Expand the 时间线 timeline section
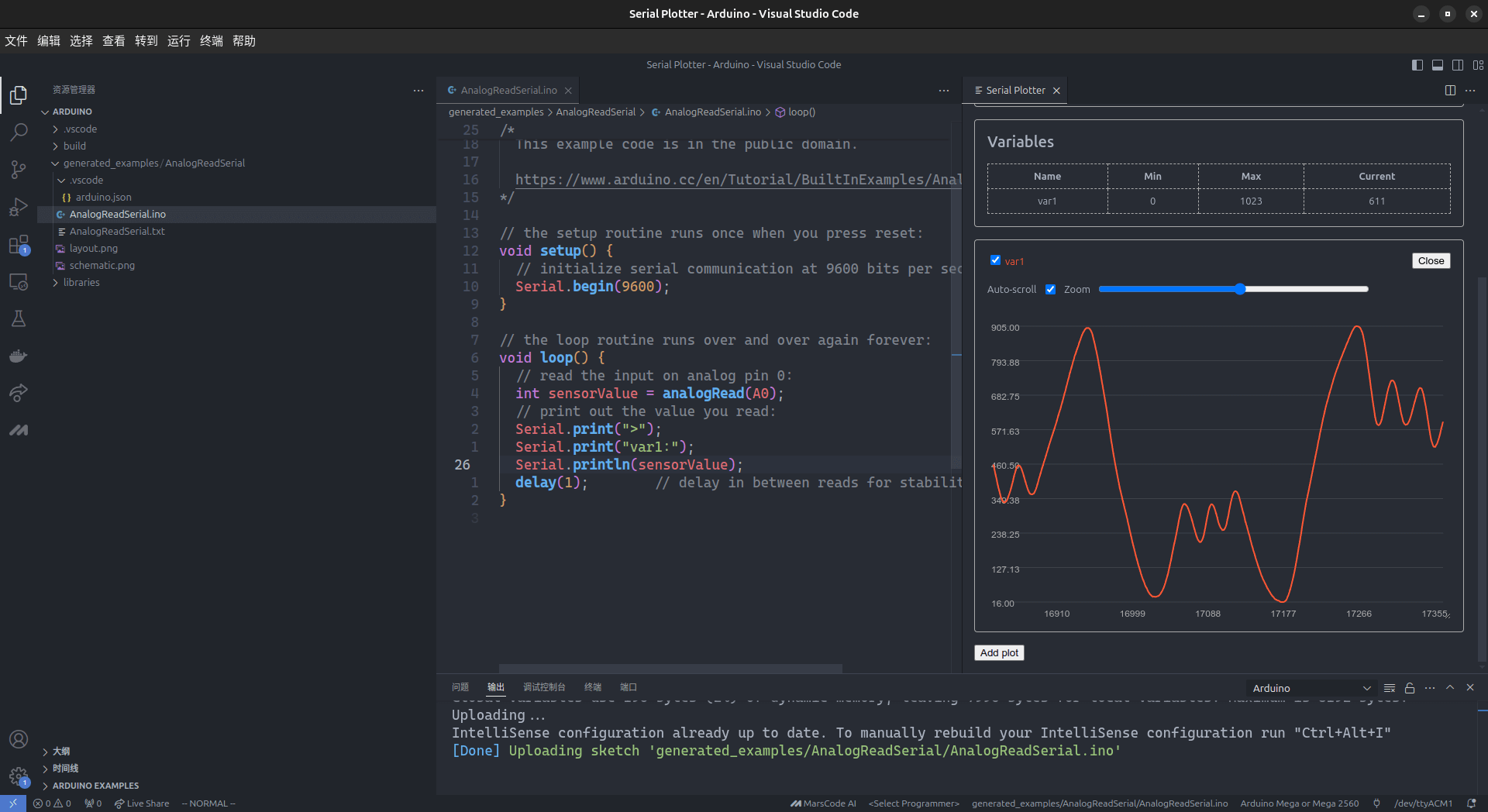The height and width of the screenshot is (812, 1488). coord(65,769)
